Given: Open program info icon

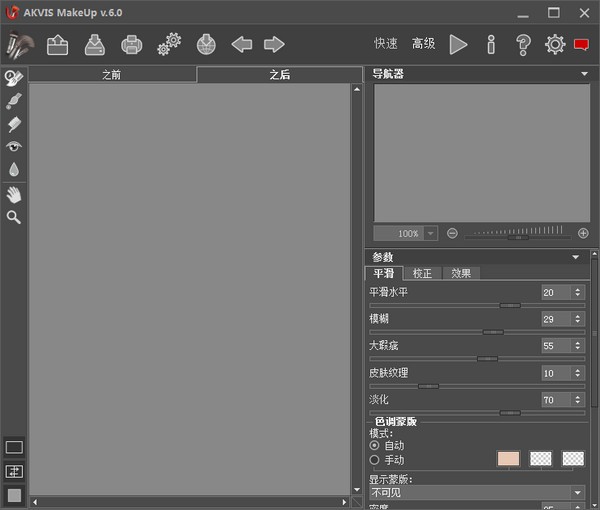Looking at the screenshot, I should click(490, 44).
